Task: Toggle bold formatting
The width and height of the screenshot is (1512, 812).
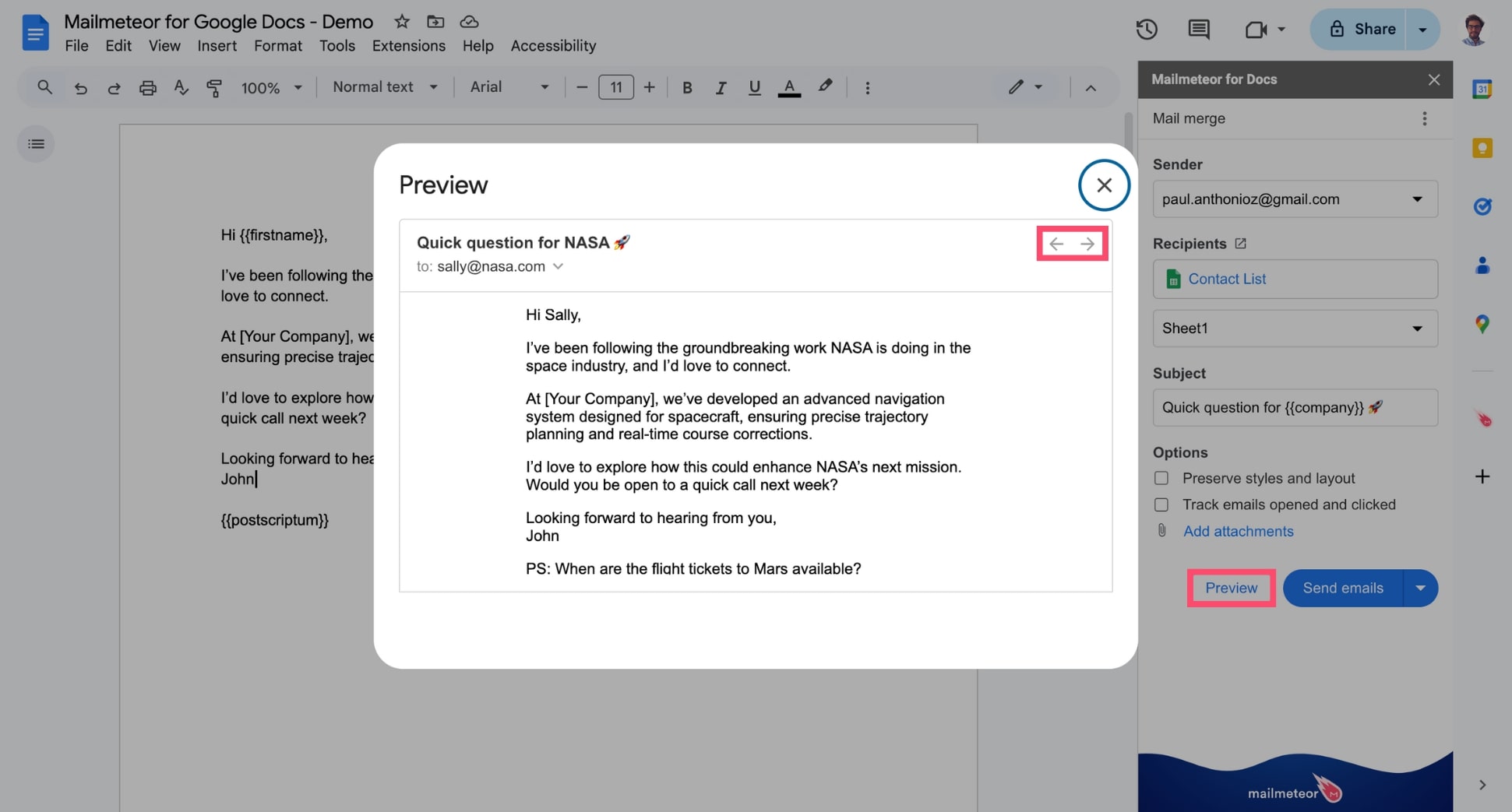Action: (x=687, y=88)
